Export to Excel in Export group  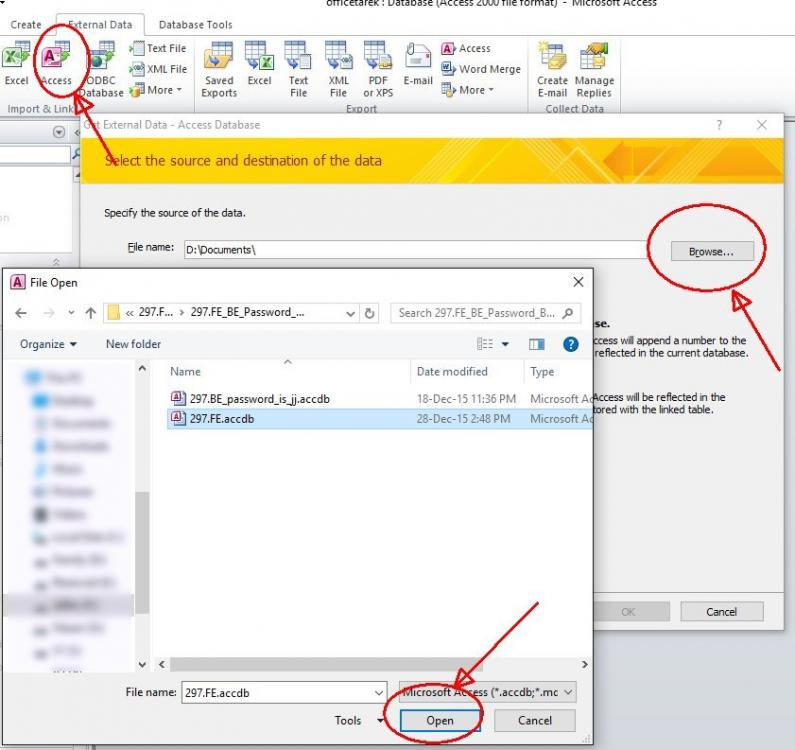tap(259, 63)
